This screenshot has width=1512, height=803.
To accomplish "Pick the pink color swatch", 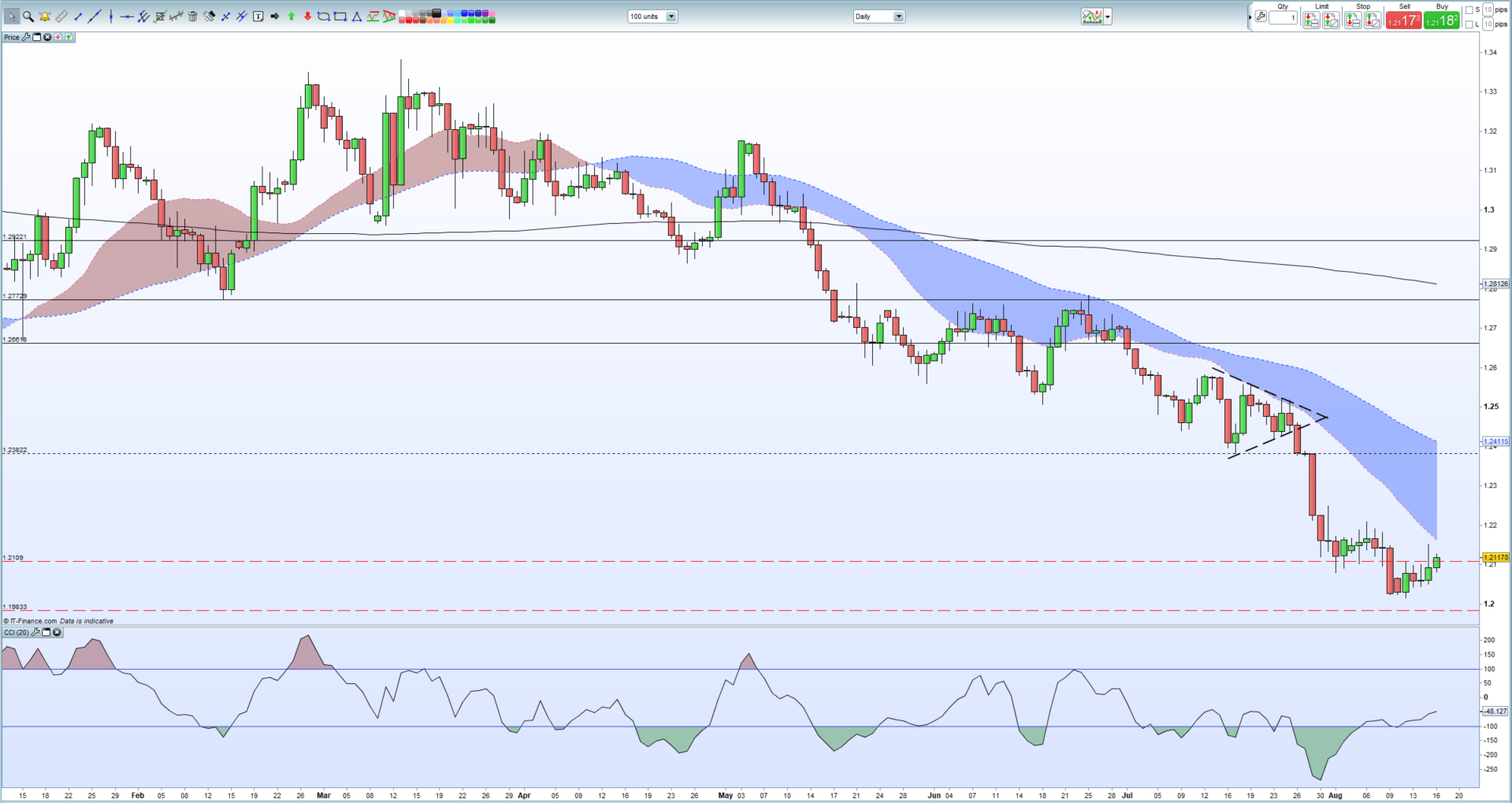I will click(x=492, y=13).
